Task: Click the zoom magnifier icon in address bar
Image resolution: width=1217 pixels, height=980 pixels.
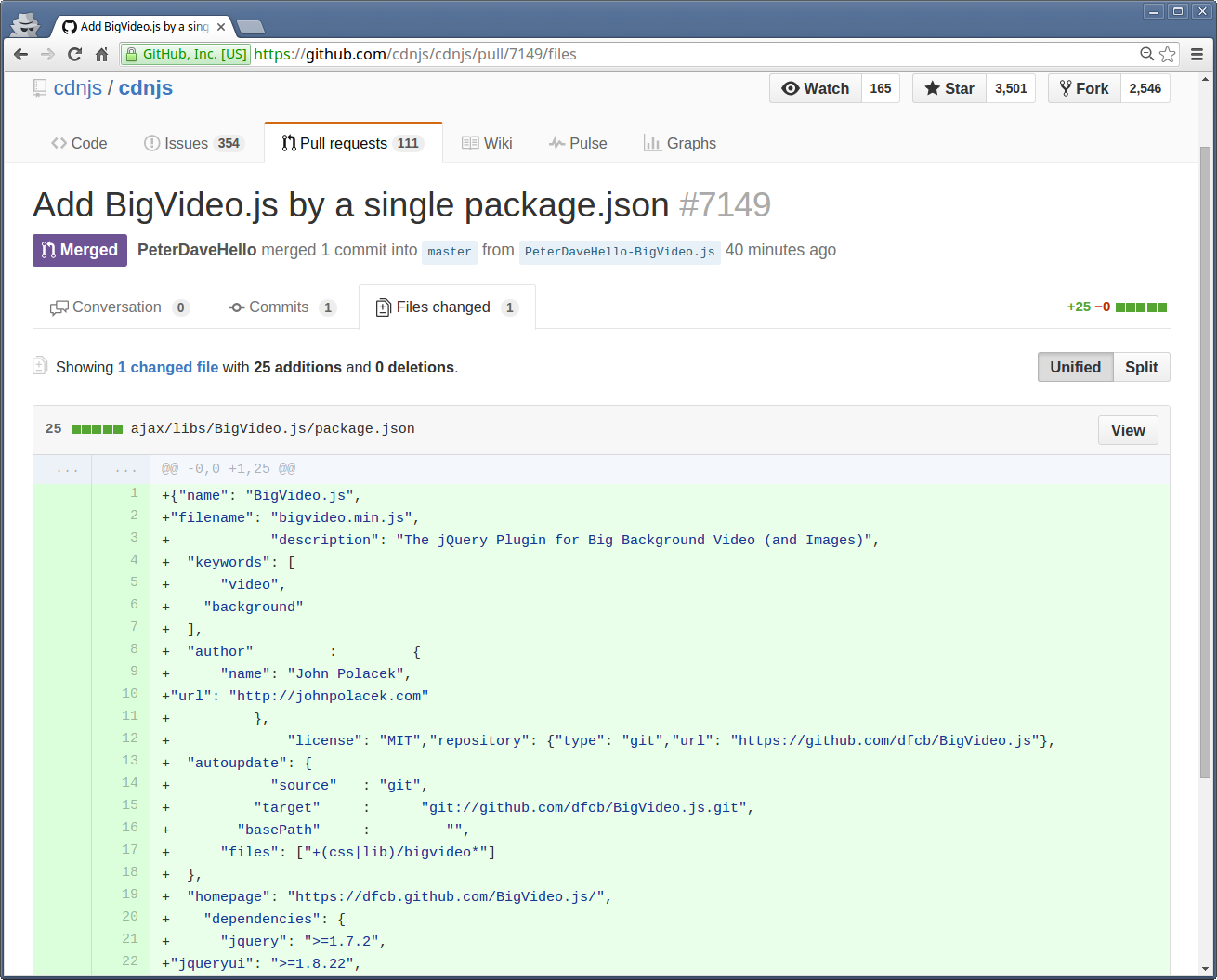Action: 1147,54
